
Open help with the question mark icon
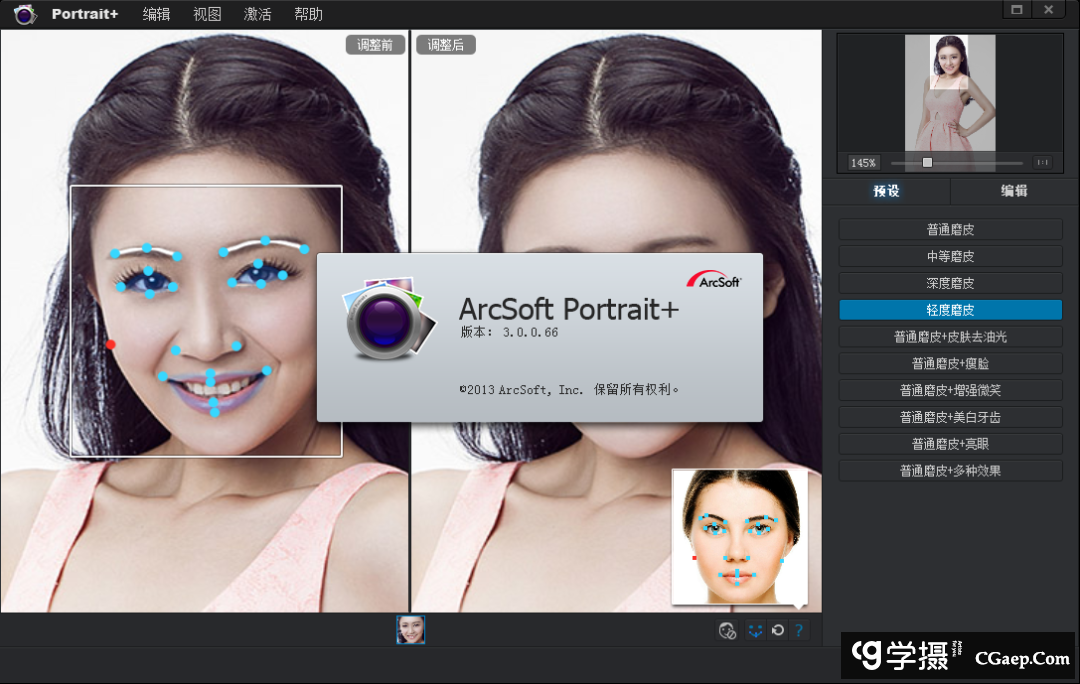799,630
